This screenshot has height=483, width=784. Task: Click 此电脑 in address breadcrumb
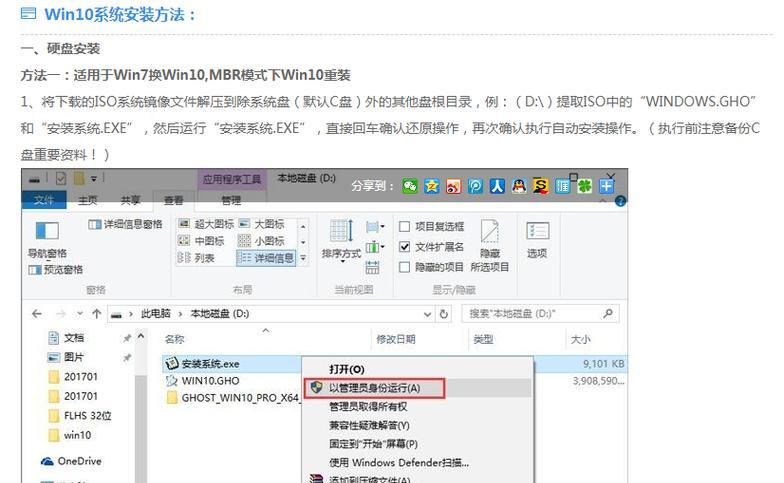pyautogui.click(x=156, y=314)
